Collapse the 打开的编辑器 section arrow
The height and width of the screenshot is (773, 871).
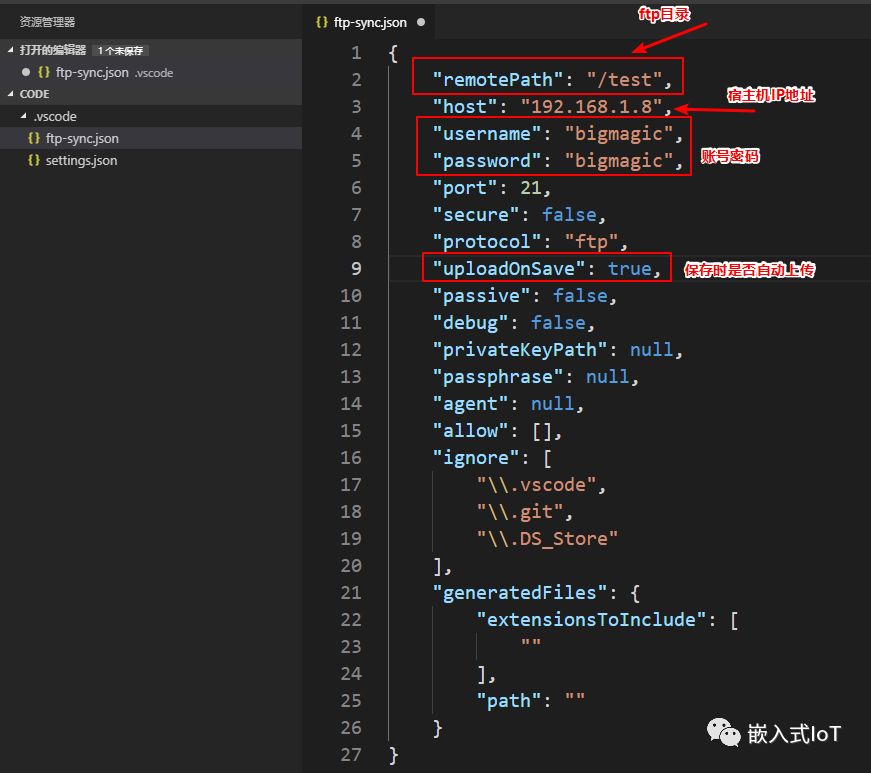pos(11,50)
